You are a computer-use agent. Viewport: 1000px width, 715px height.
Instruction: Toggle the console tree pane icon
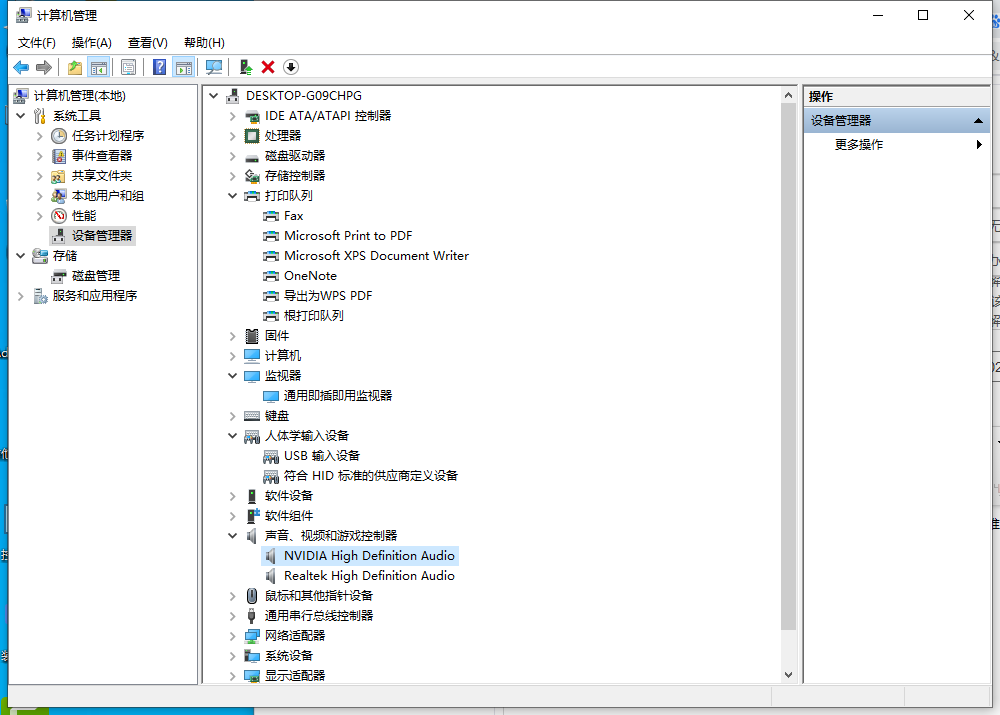[x=96, y=67]
